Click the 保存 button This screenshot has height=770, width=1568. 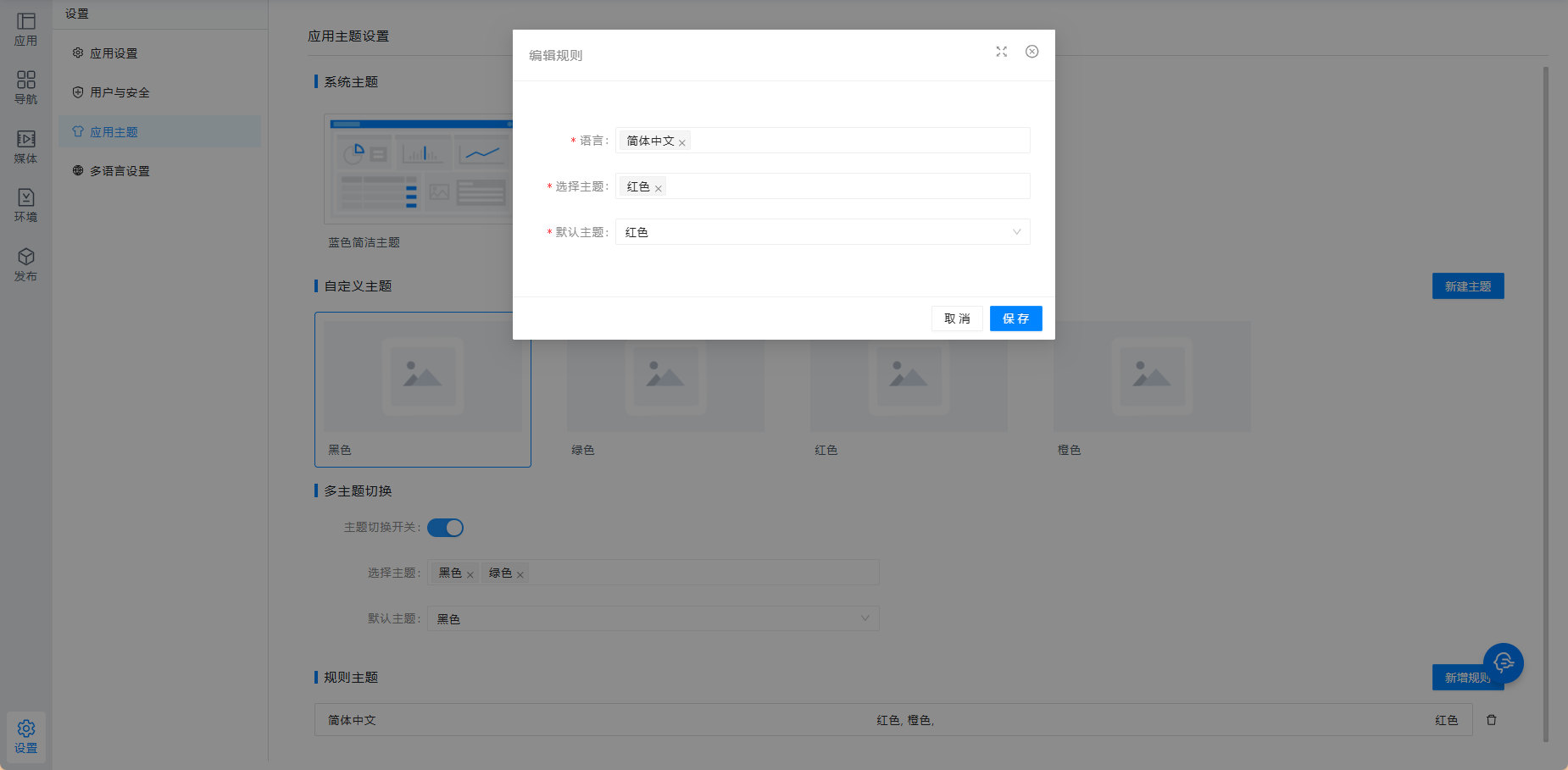point(1015,319)
